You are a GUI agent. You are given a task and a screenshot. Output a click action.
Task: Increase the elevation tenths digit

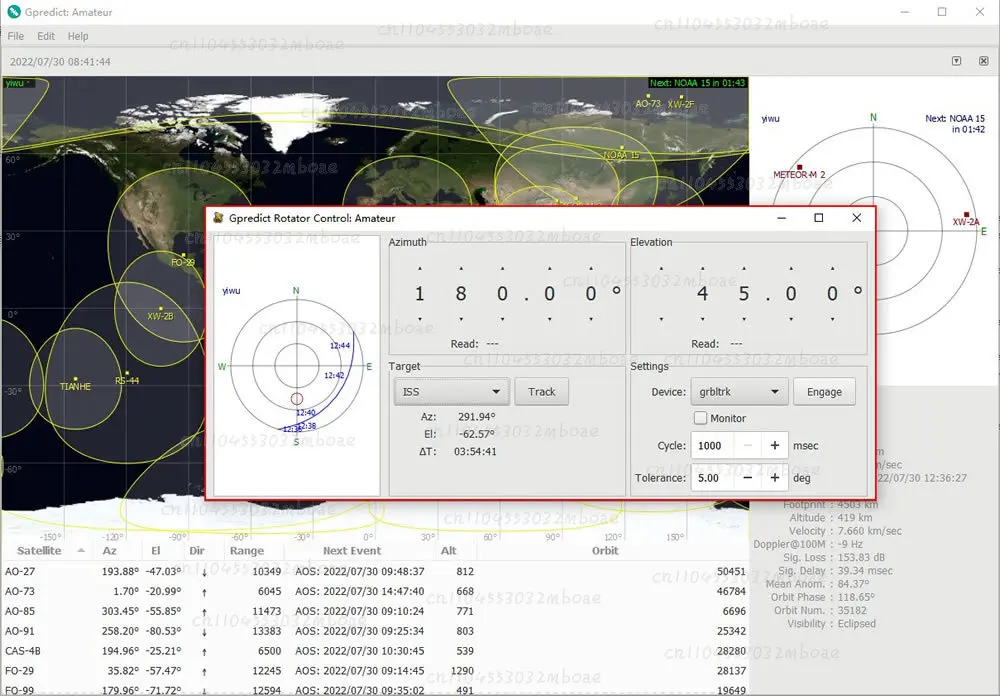pos(791,269)
